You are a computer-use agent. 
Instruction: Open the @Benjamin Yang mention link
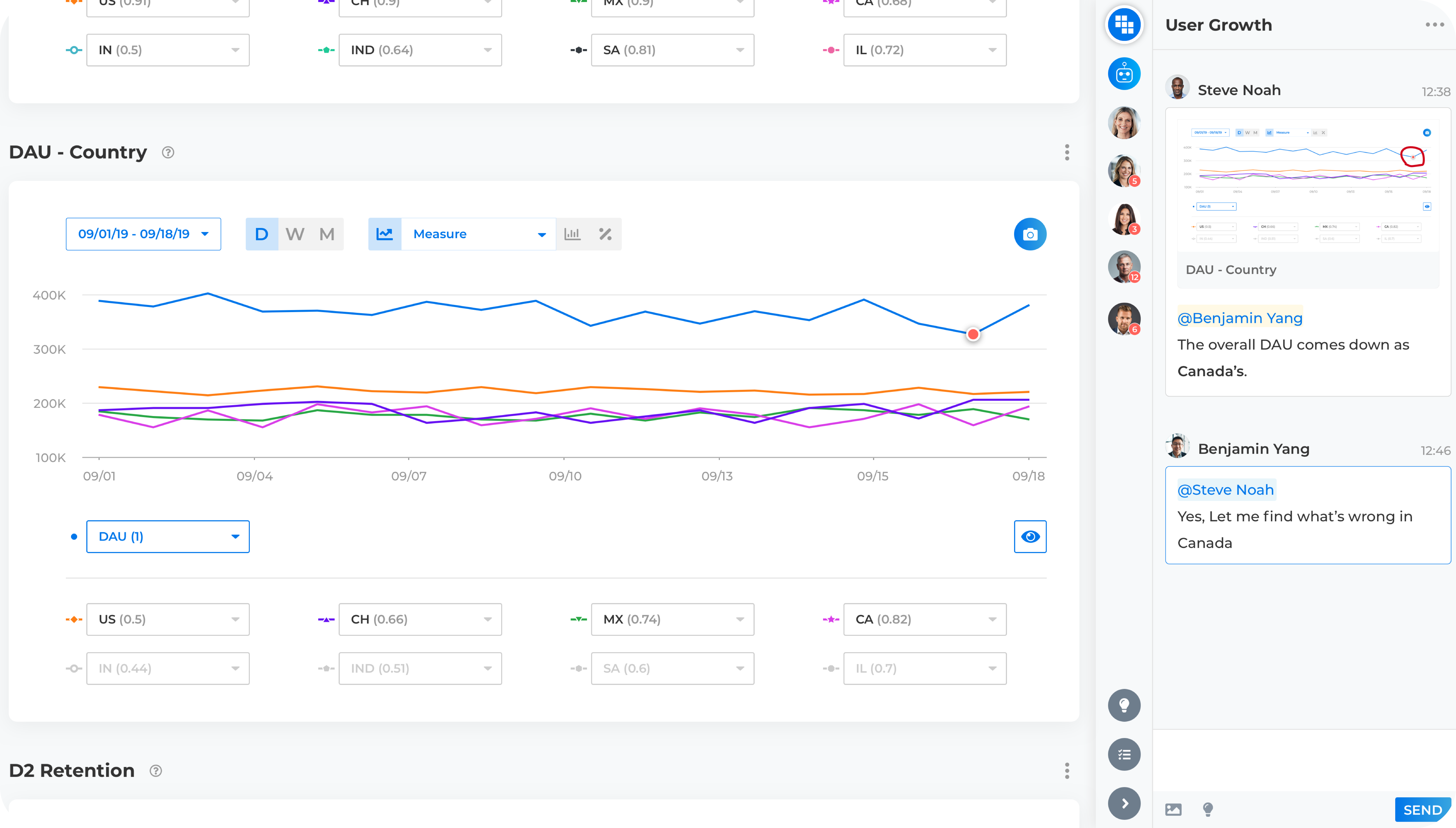pos(1239,318)
